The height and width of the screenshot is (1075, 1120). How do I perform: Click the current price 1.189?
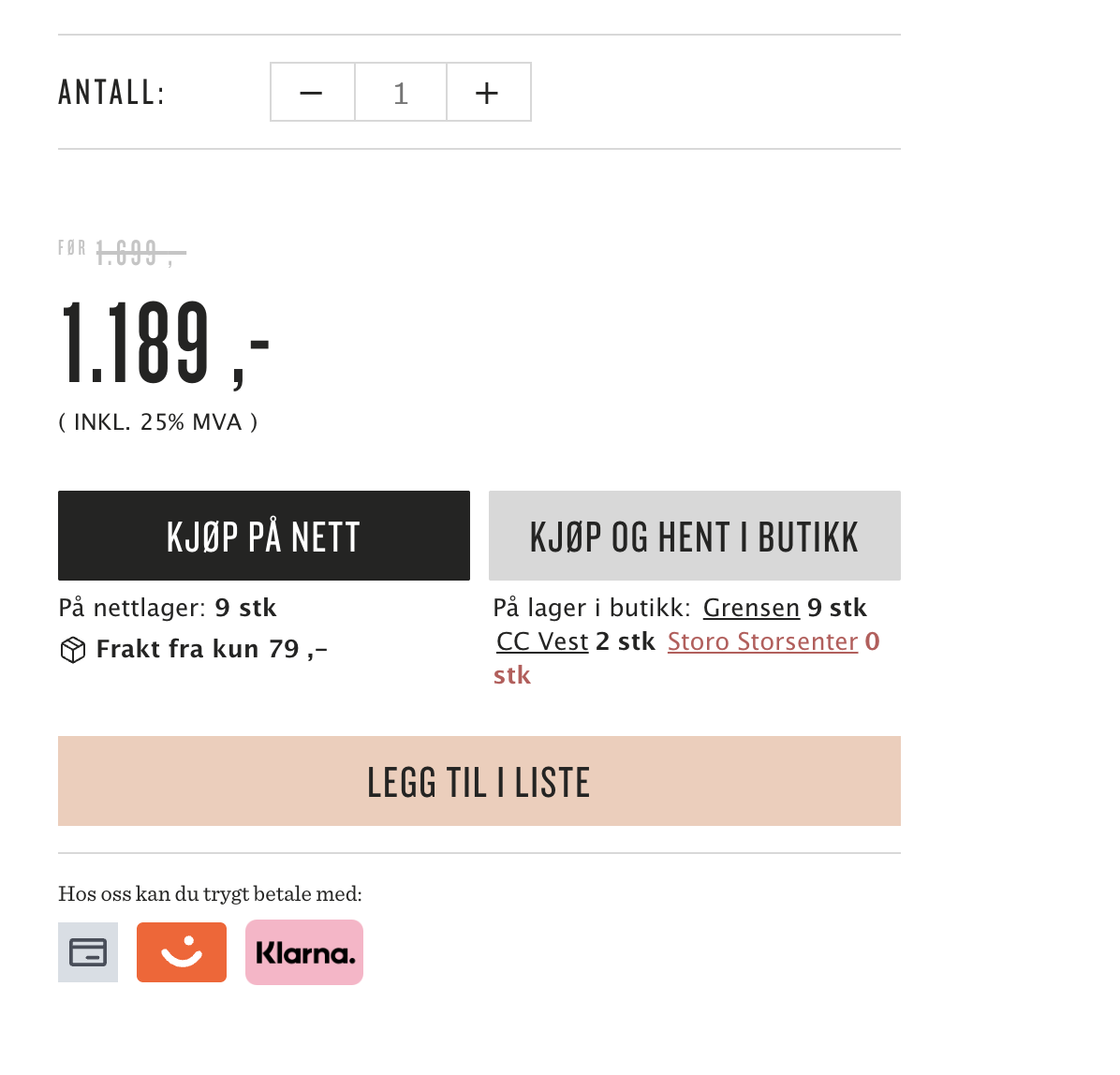pyautogui.click(x=165, y=343)
